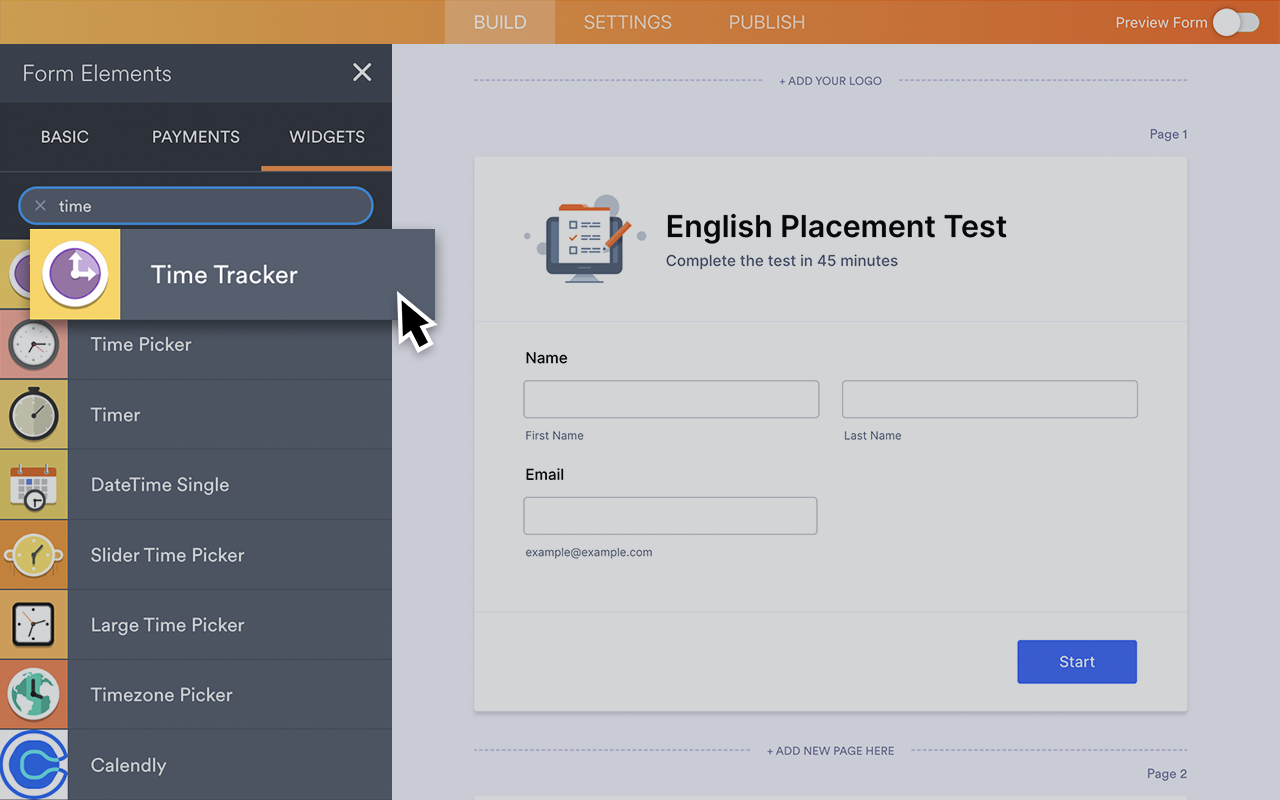1280x800 pixels.
Task: Click ADD YOUR LOGO link
Action: pos(830,80)
